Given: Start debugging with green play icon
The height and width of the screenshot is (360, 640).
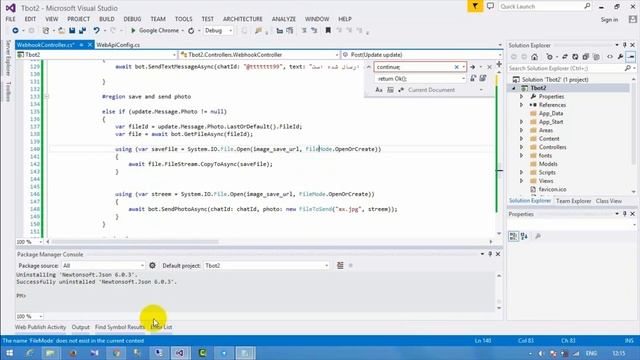Looking at the screenshot, I should [x=133, y=31].
